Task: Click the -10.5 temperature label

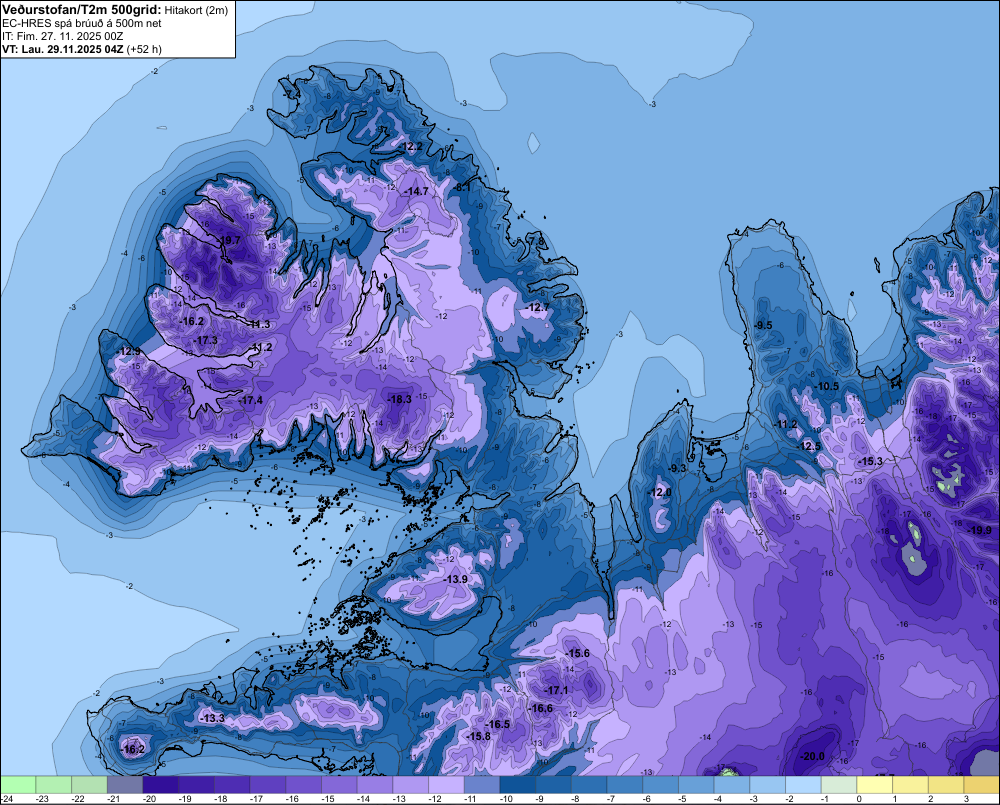Action: click(828, 387)
